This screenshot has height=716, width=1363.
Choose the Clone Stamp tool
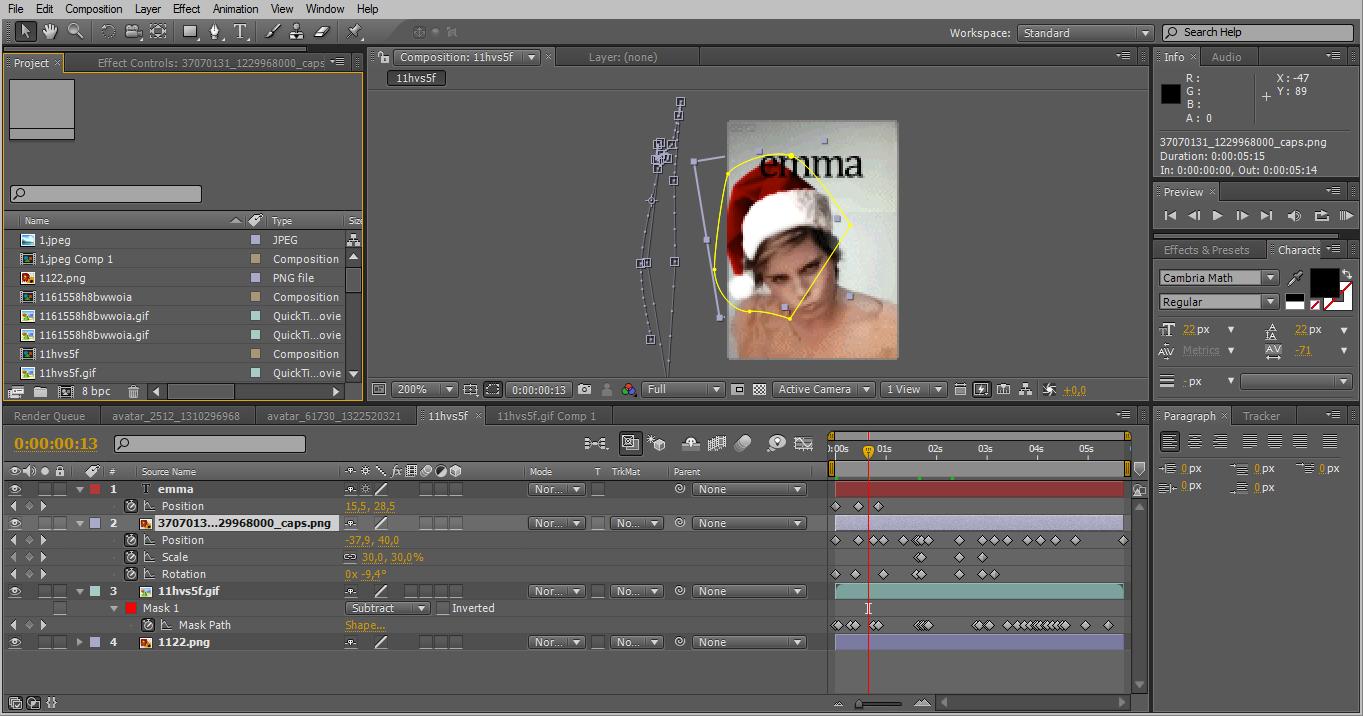(x=297, y=32)
